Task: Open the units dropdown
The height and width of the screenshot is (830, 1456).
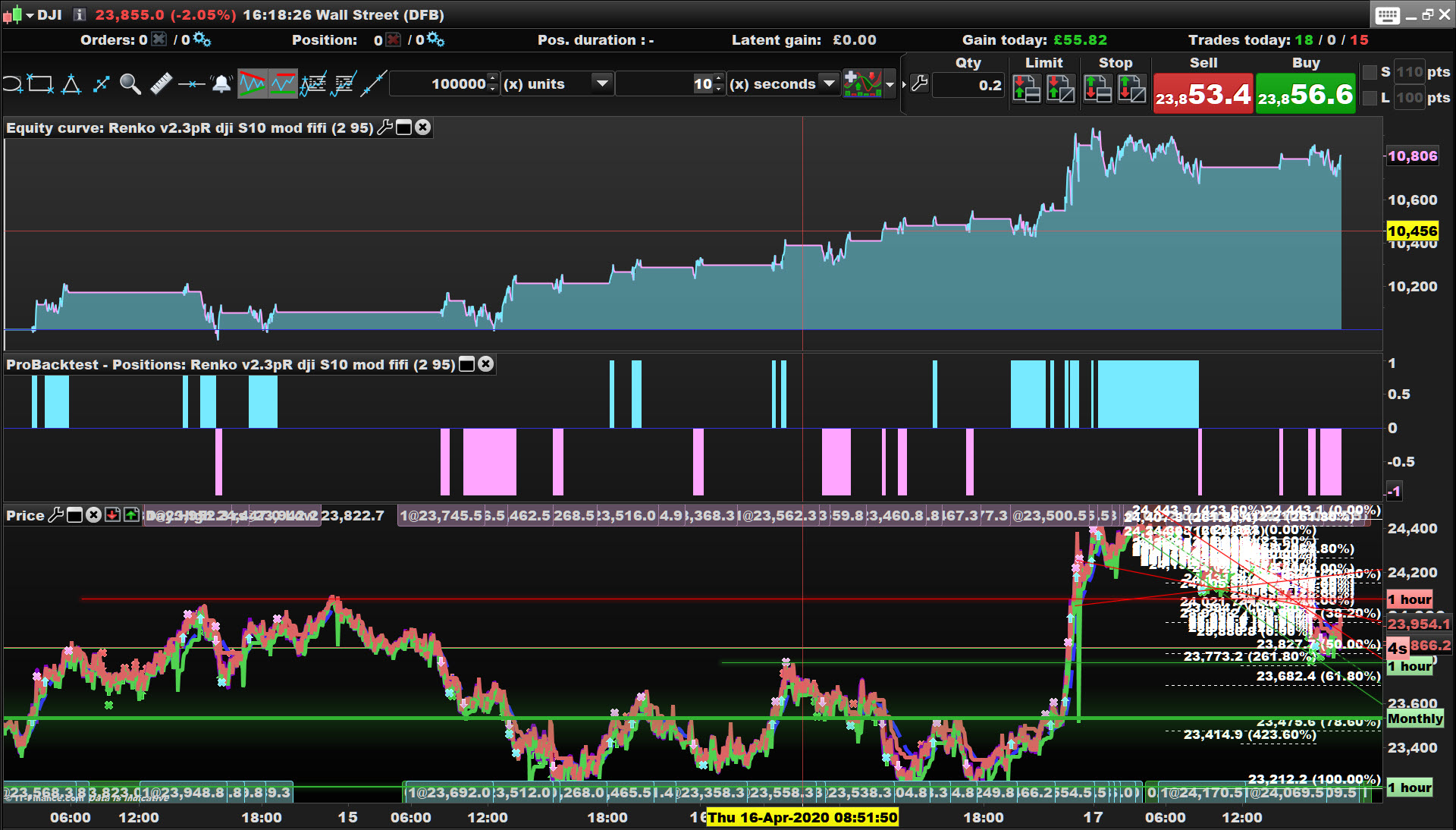Action: click(602, 83)
